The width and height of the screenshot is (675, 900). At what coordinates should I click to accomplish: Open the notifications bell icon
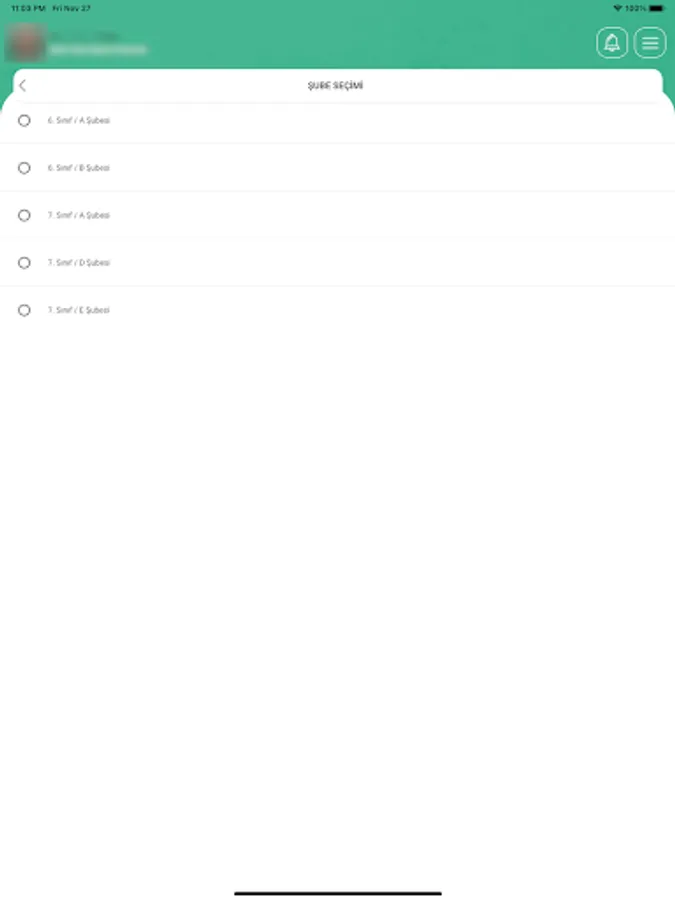[612, 43]
